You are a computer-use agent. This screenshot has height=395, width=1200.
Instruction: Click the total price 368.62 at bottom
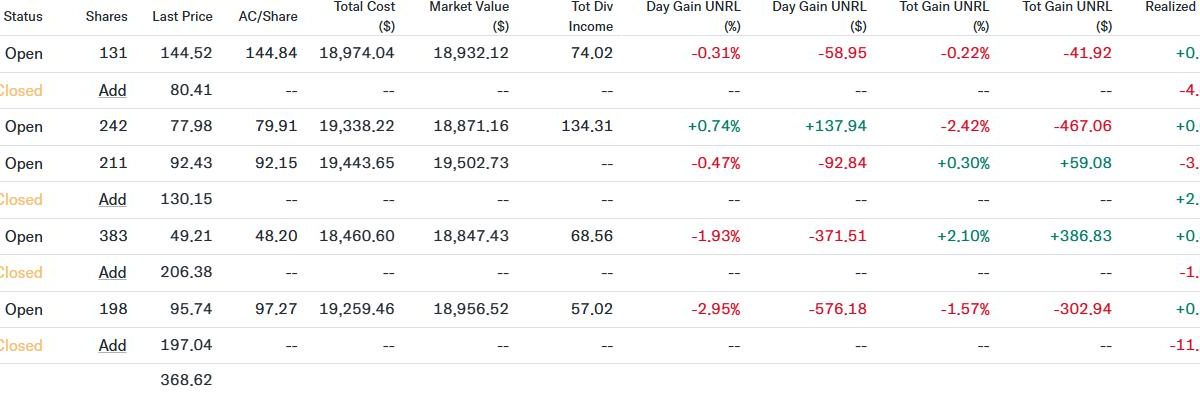click(186, 380)
